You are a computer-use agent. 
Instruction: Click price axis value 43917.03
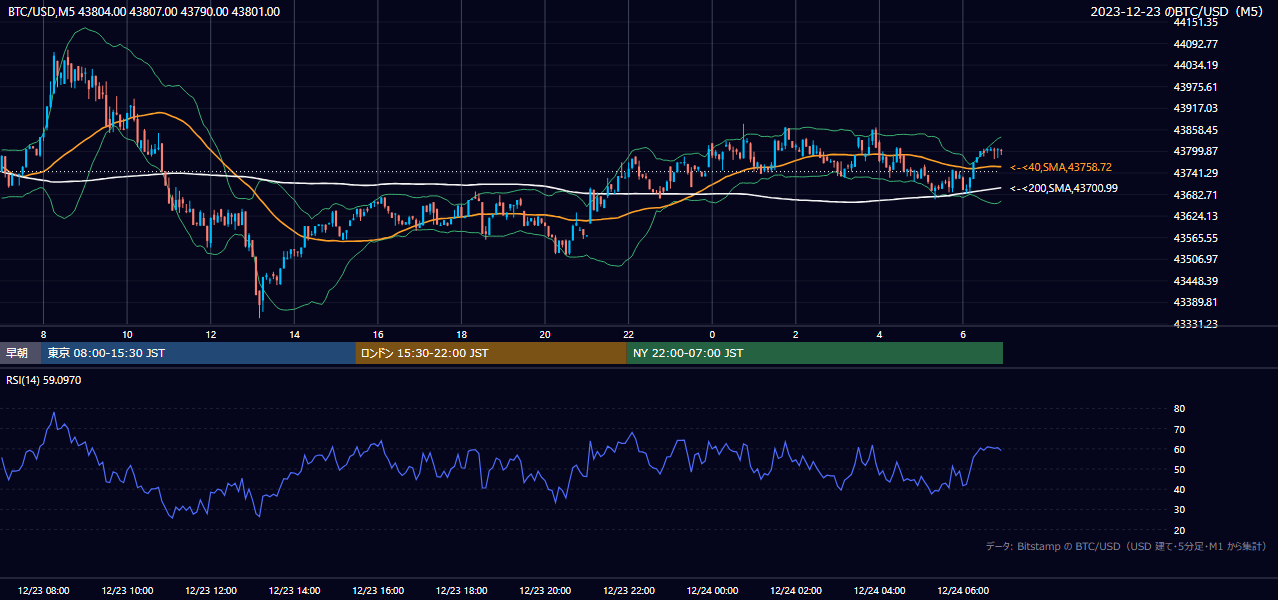(1195, 108)
